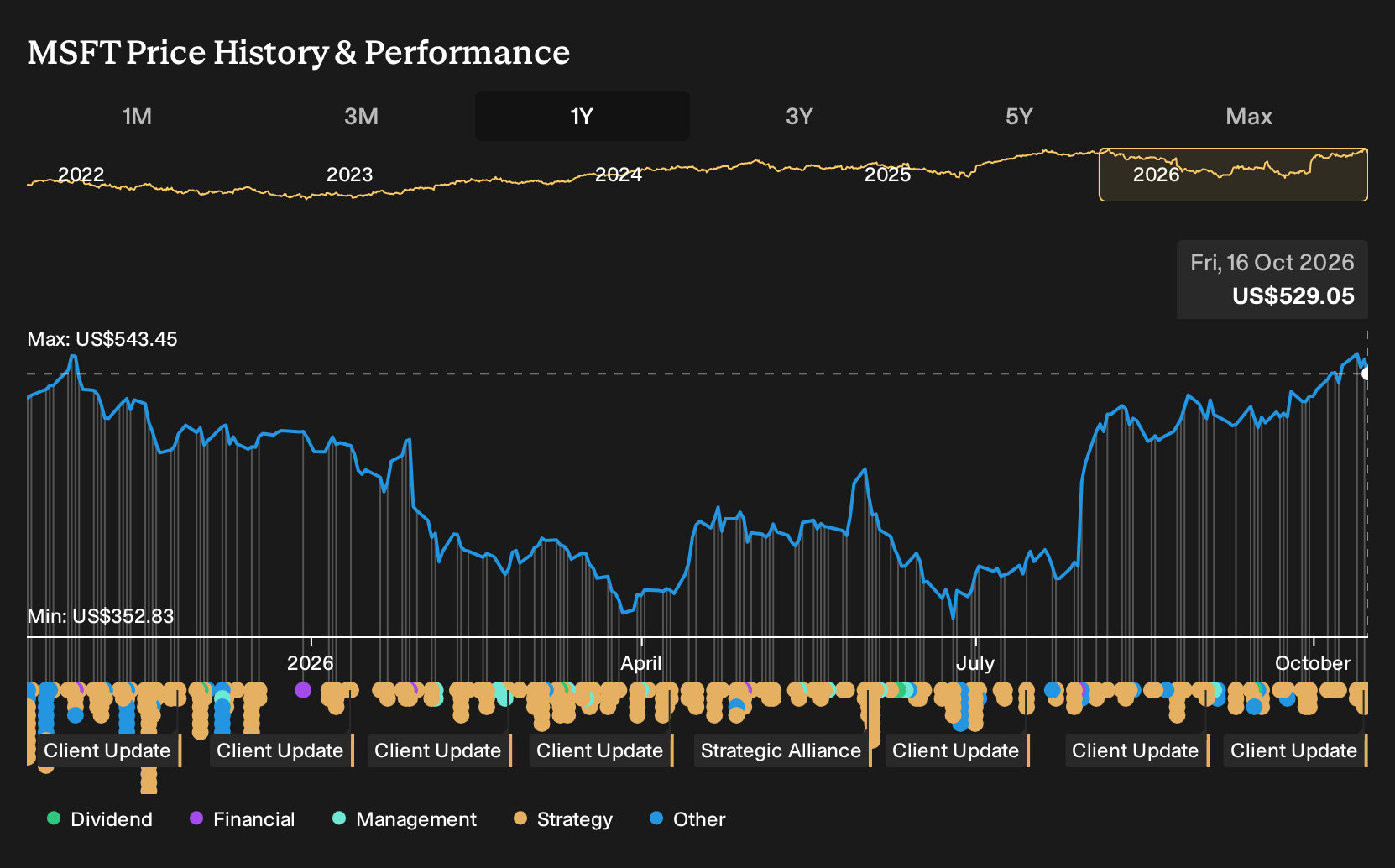Switch to the 1M time range tab
This screenshot has width=1395, height=868.
[x=137, y=116]
